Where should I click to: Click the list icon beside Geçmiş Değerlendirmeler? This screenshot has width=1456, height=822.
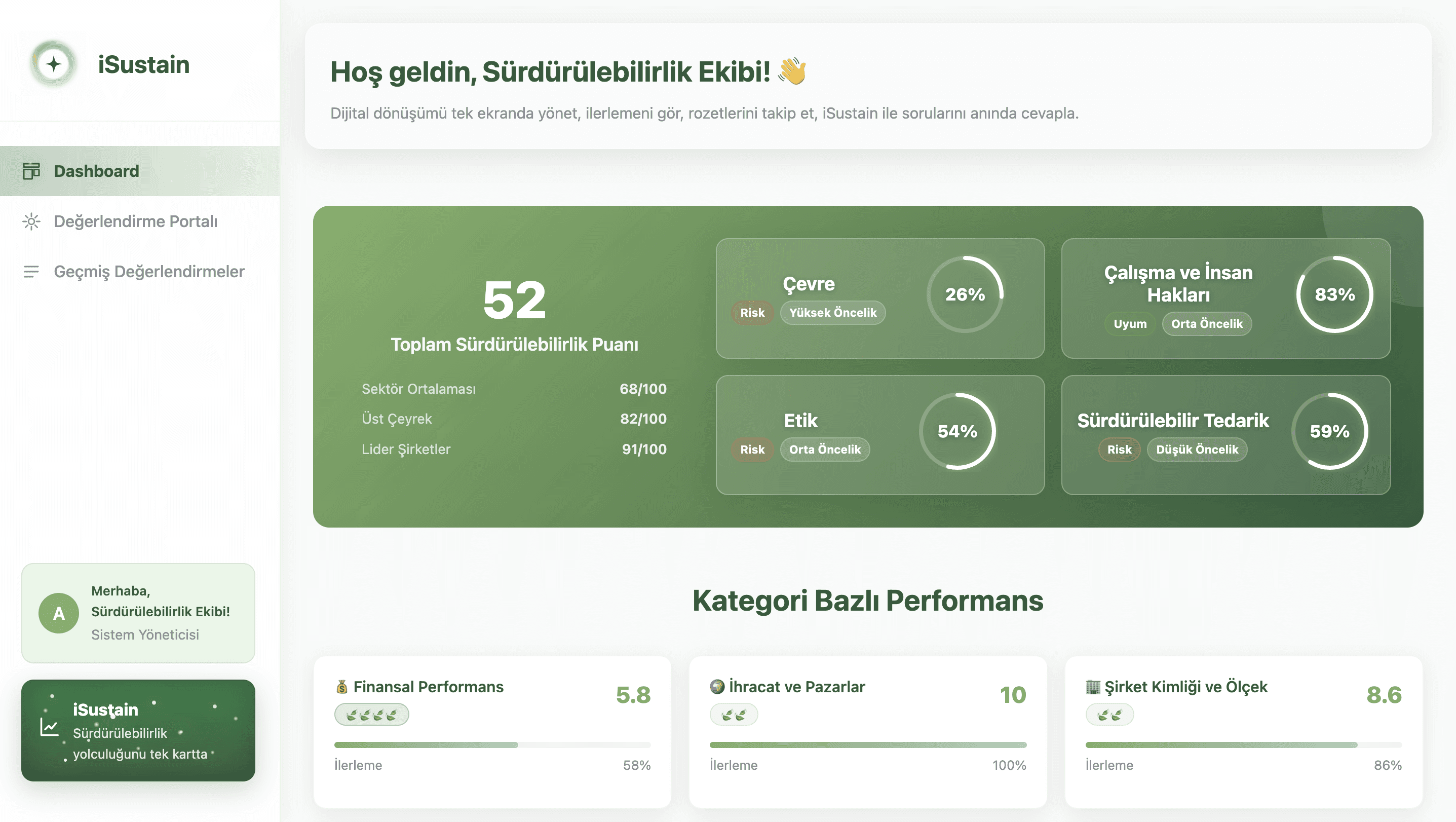31,271
